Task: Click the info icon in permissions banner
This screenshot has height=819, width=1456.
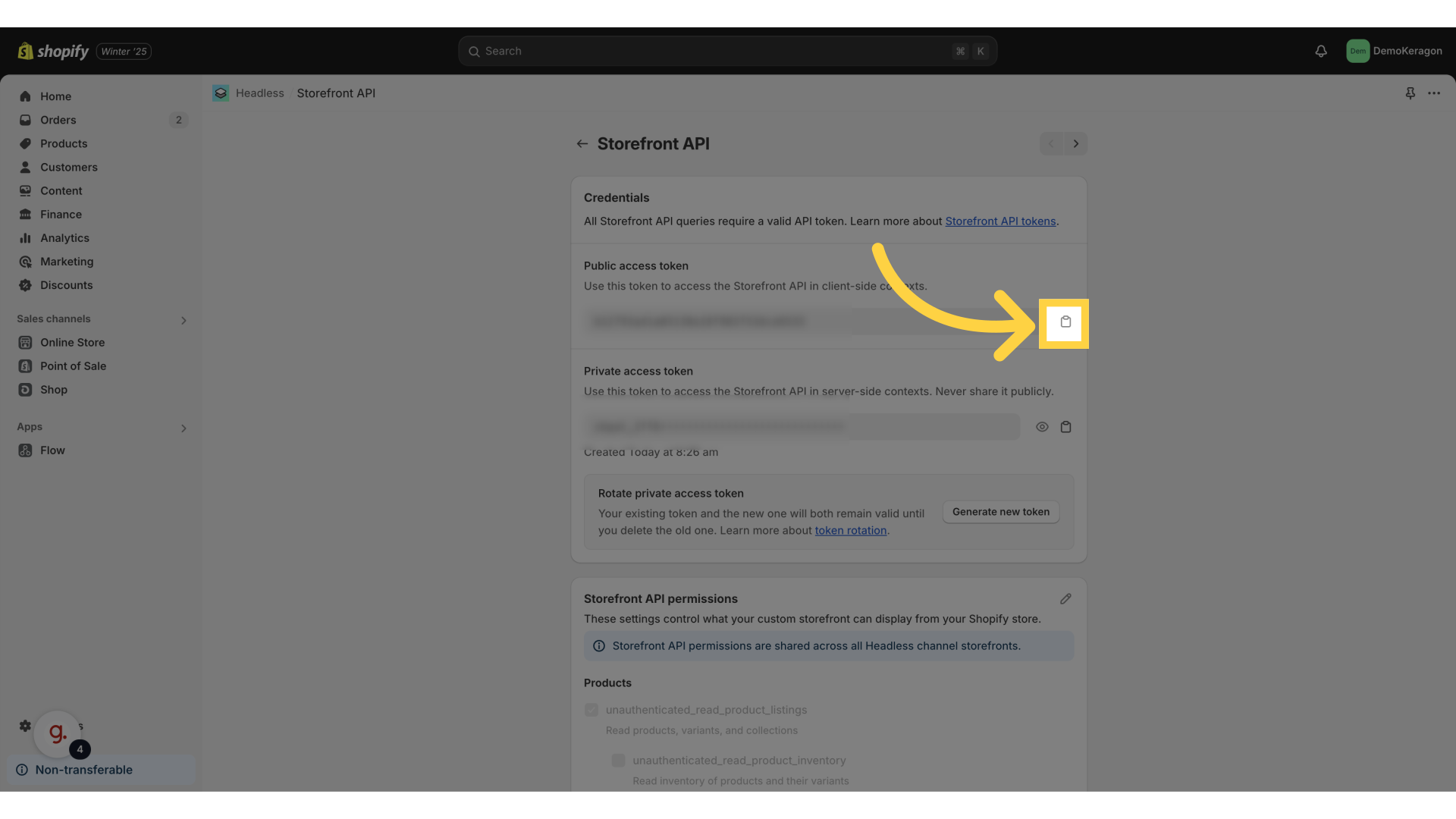Action: [599, 646]
